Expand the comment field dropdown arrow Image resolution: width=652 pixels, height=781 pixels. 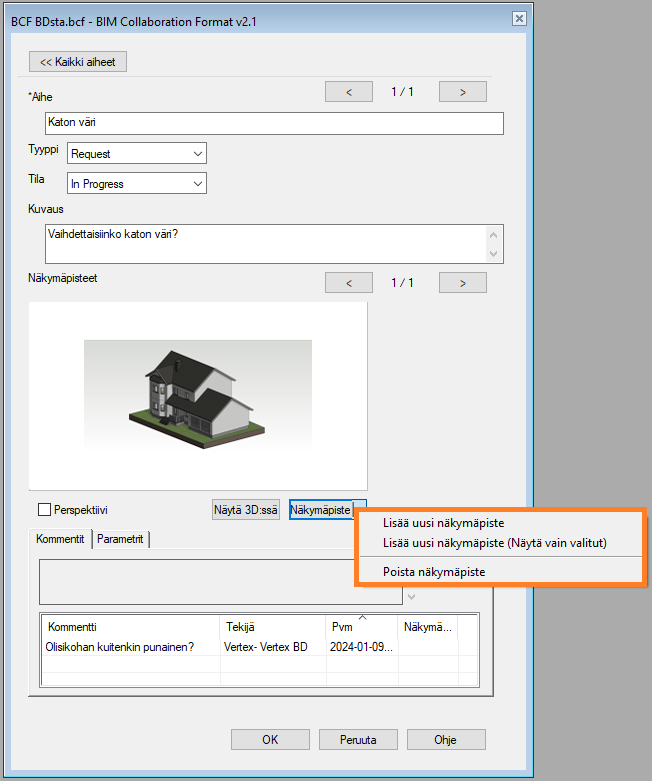(x=409, y=597)
